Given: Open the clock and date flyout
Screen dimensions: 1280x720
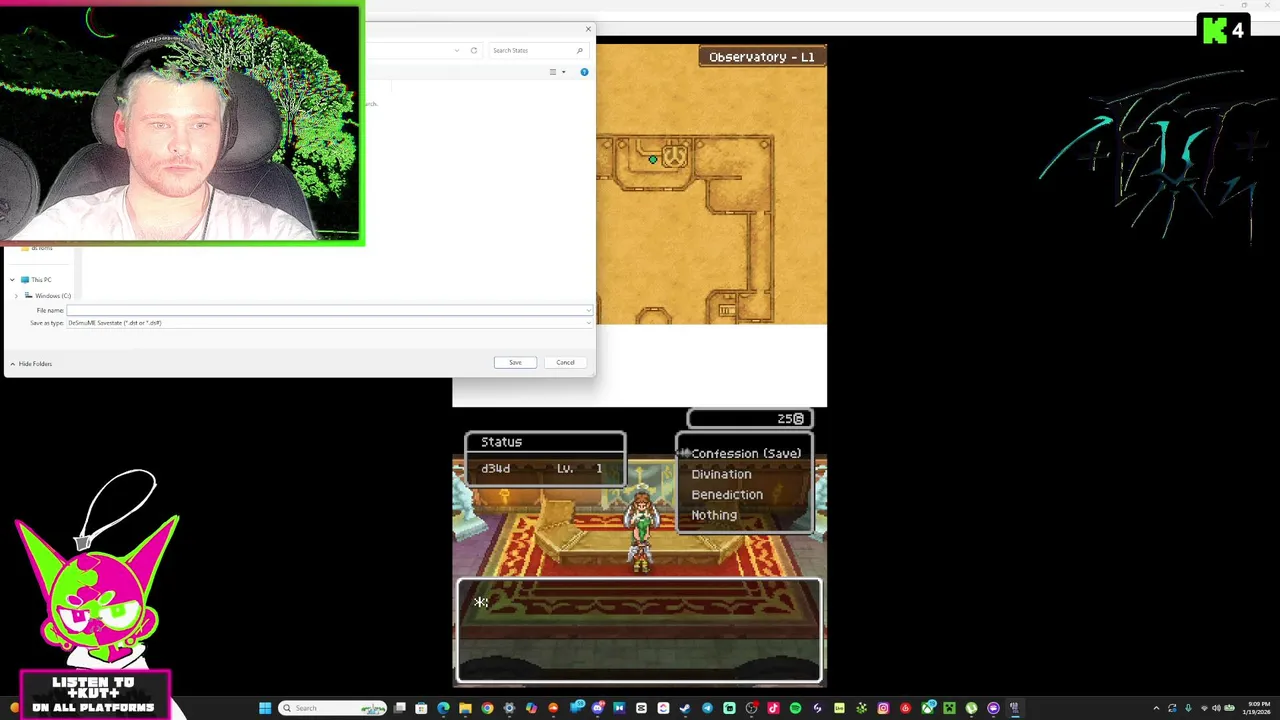Looking at the screenshot, I should point(1257,708).
